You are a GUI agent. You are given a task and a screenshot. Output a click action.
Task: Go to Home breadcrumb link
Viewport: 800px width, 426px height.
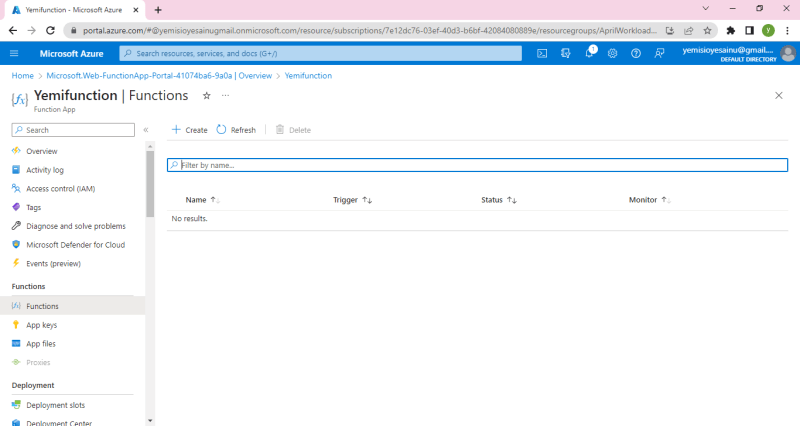pyautogui.click(x=22, y=76)
